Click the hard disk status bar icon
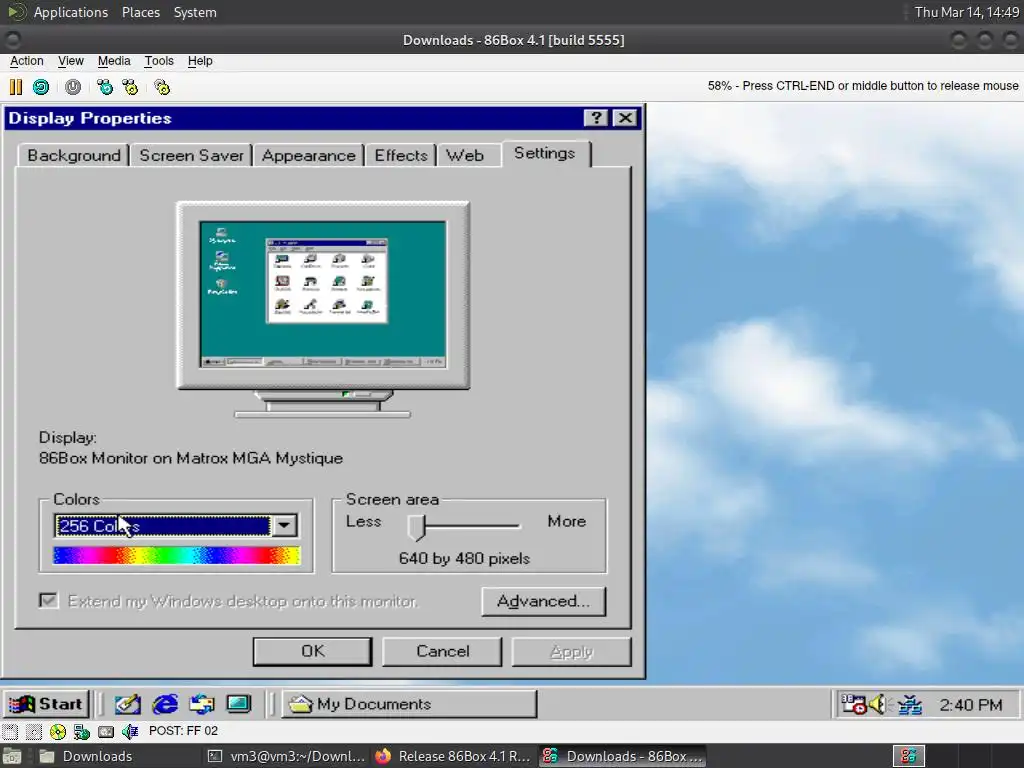The height and width of the screenshot is (768, 1024). pyautogui.click(x=106, y=731)
